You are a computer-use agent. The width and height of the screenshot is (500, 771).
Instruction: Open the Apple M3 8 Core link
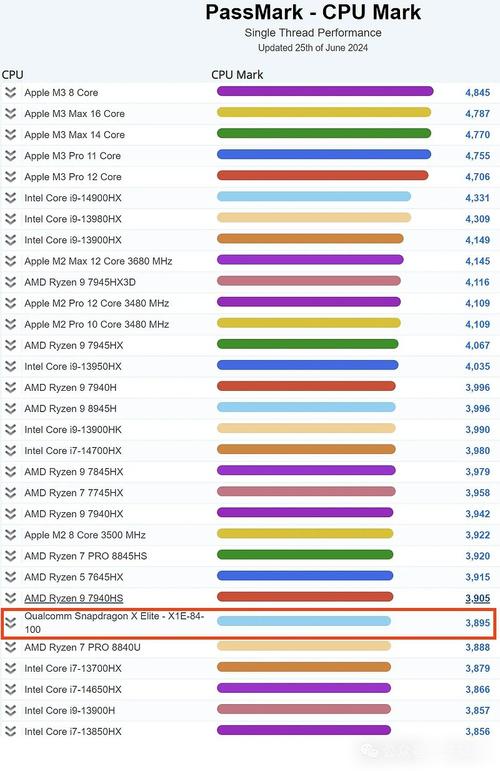click(61, 92)
